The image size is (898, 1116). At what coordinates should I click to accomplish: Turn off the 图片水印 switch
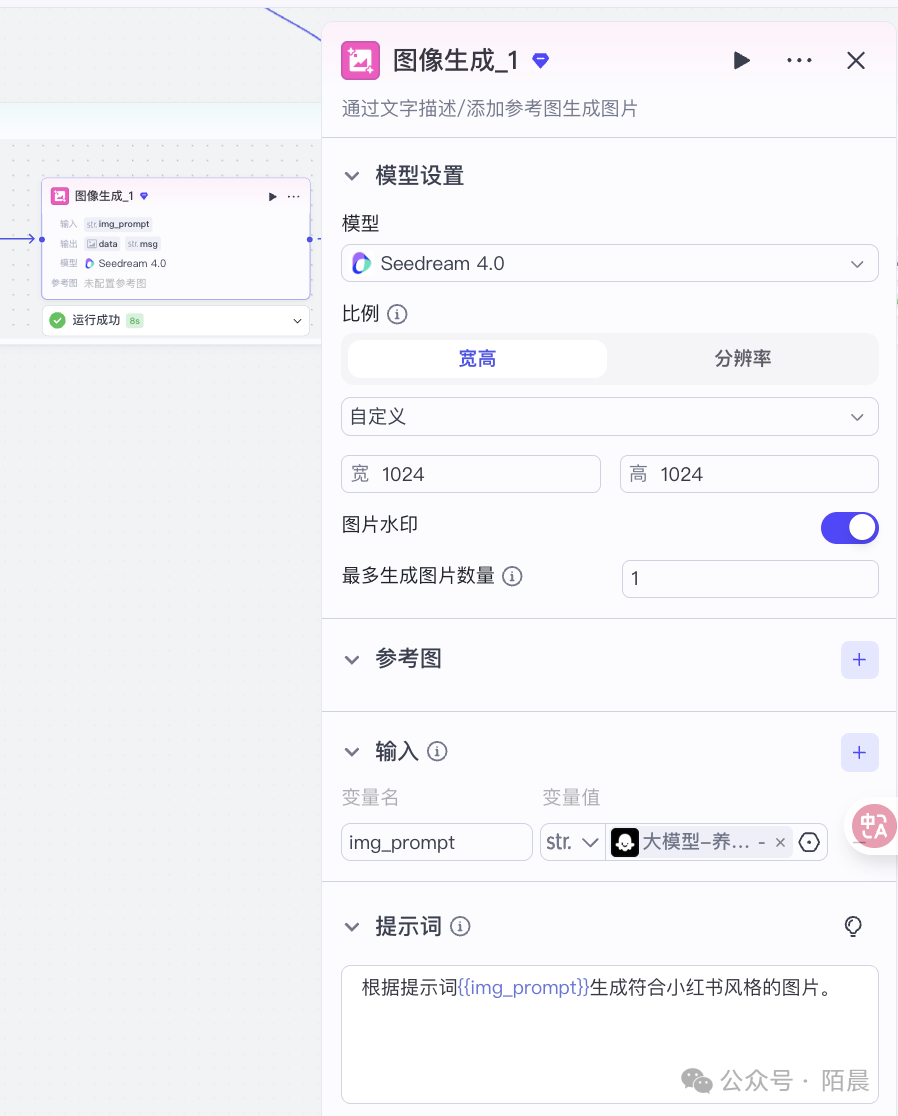tap(850, 528)
